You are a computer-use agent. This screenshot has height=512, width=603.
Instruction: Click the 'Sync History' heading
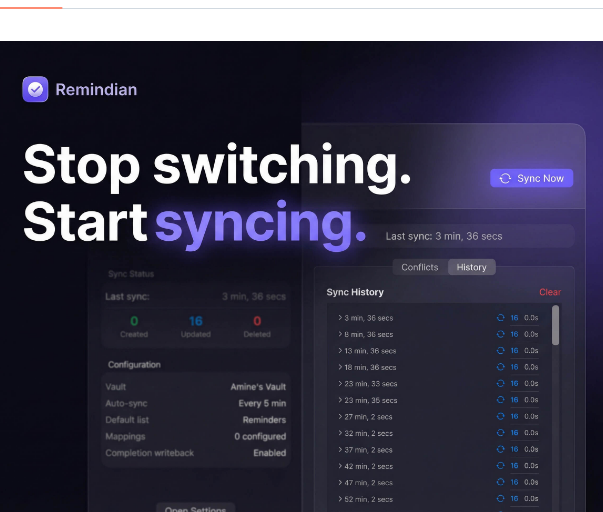click(x=355, y=292)
